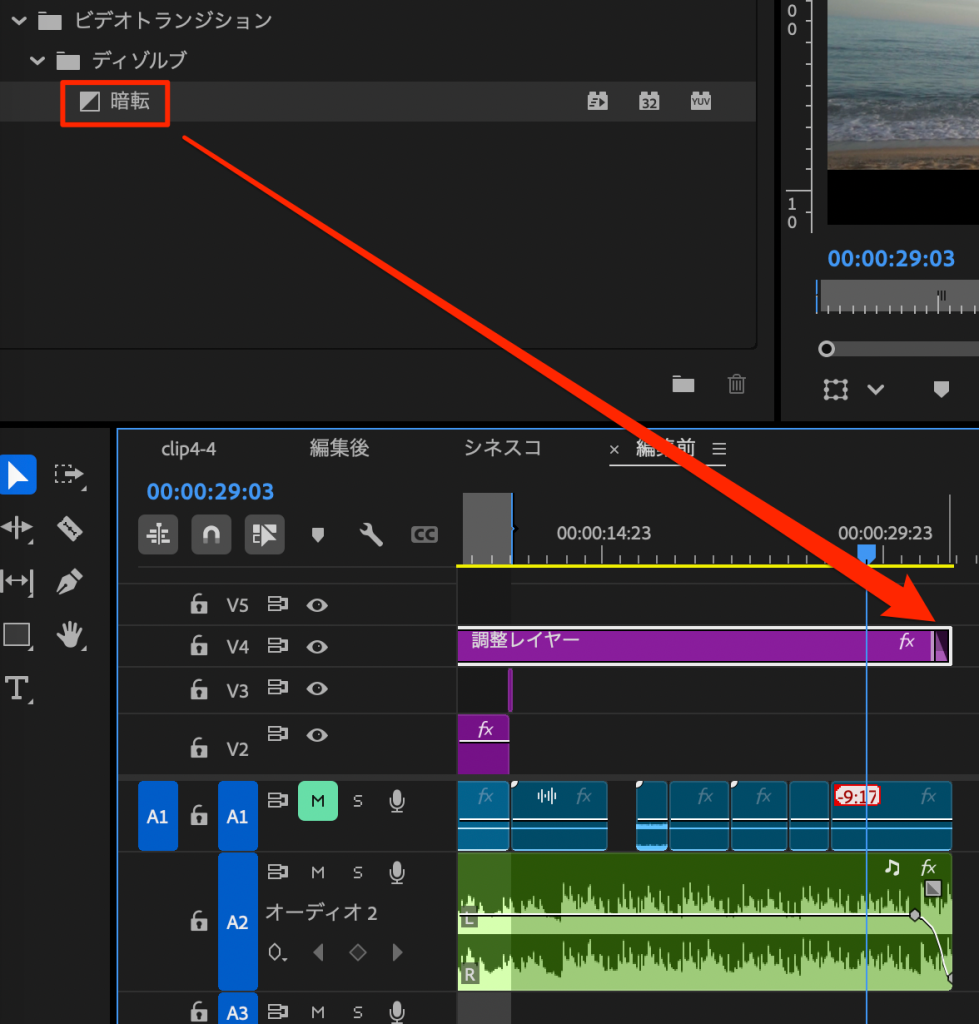
Task: Open timeline wrench display settings
Action: [371, 535]
